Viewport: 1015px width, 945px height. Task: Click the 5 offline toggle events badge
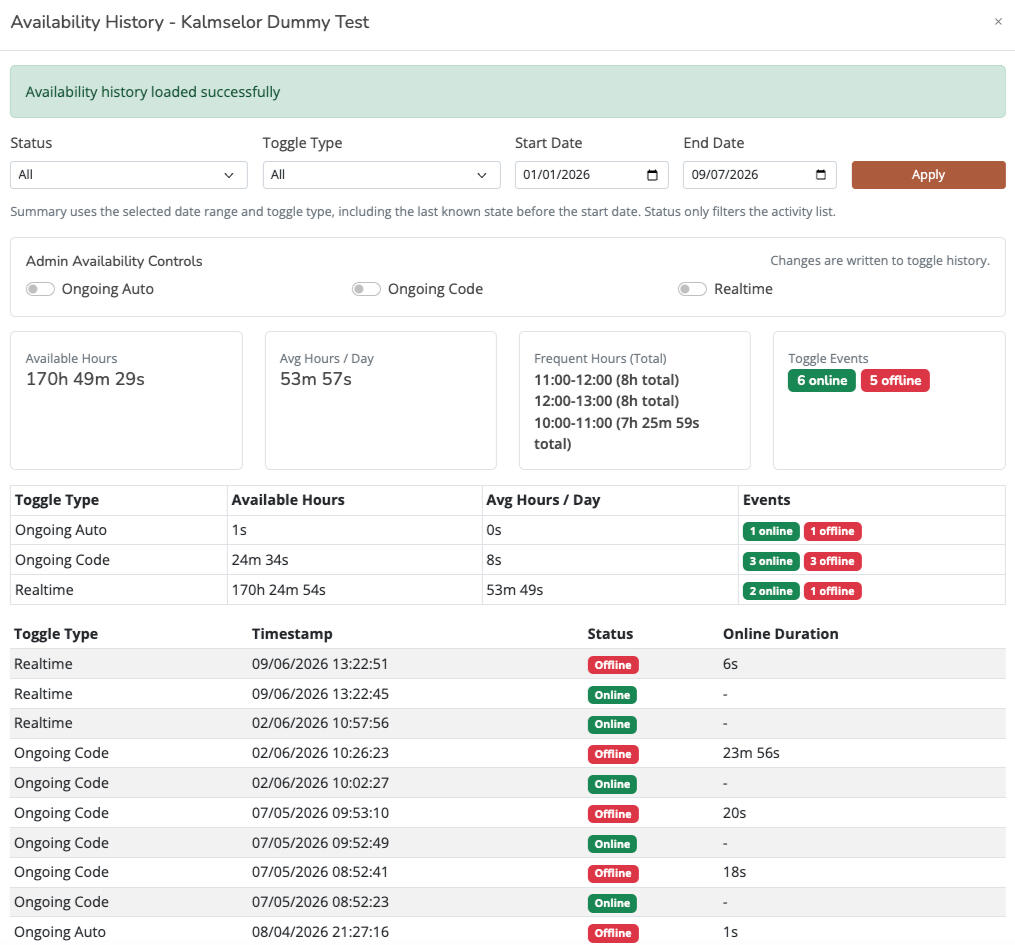pos(895,381)
